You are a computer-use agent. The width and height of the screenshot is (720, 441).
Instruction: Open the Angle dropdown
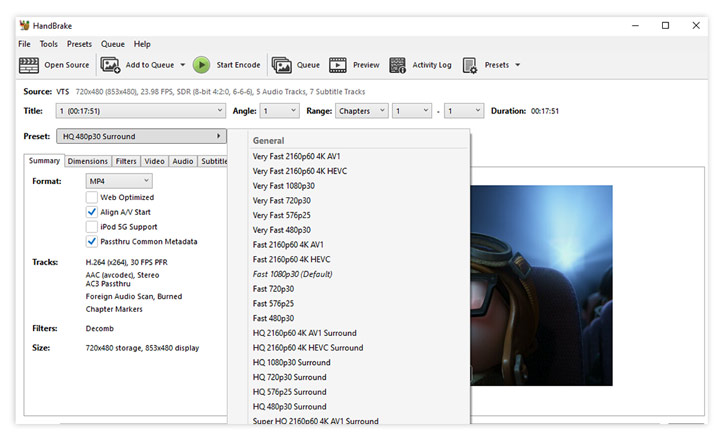280,111
